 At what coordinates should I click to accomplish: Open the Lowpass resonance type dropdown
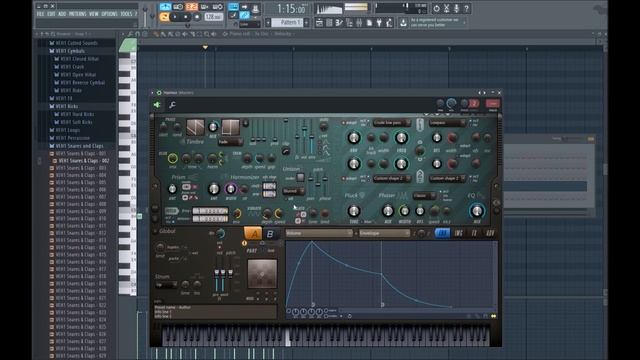pyautogui.click(x=447, y=122)
